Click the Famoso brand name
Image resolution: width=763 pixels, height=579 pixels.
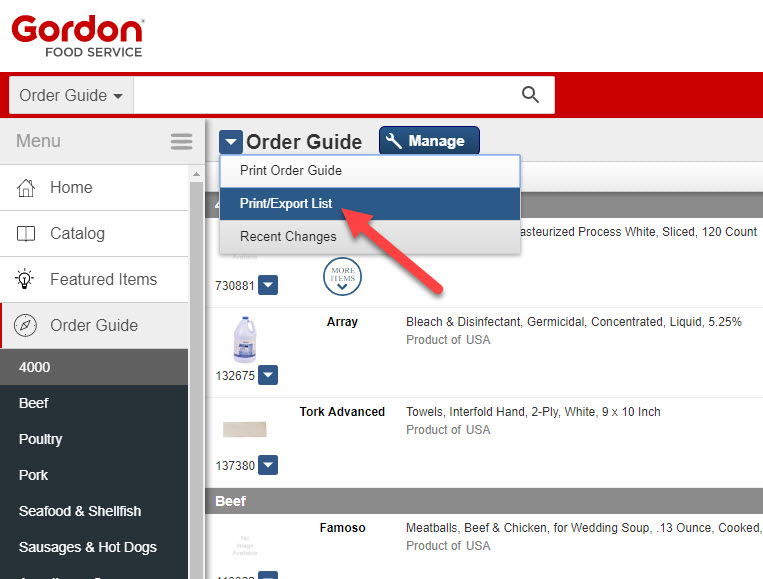pyautogui.click(x=342, y=527)
